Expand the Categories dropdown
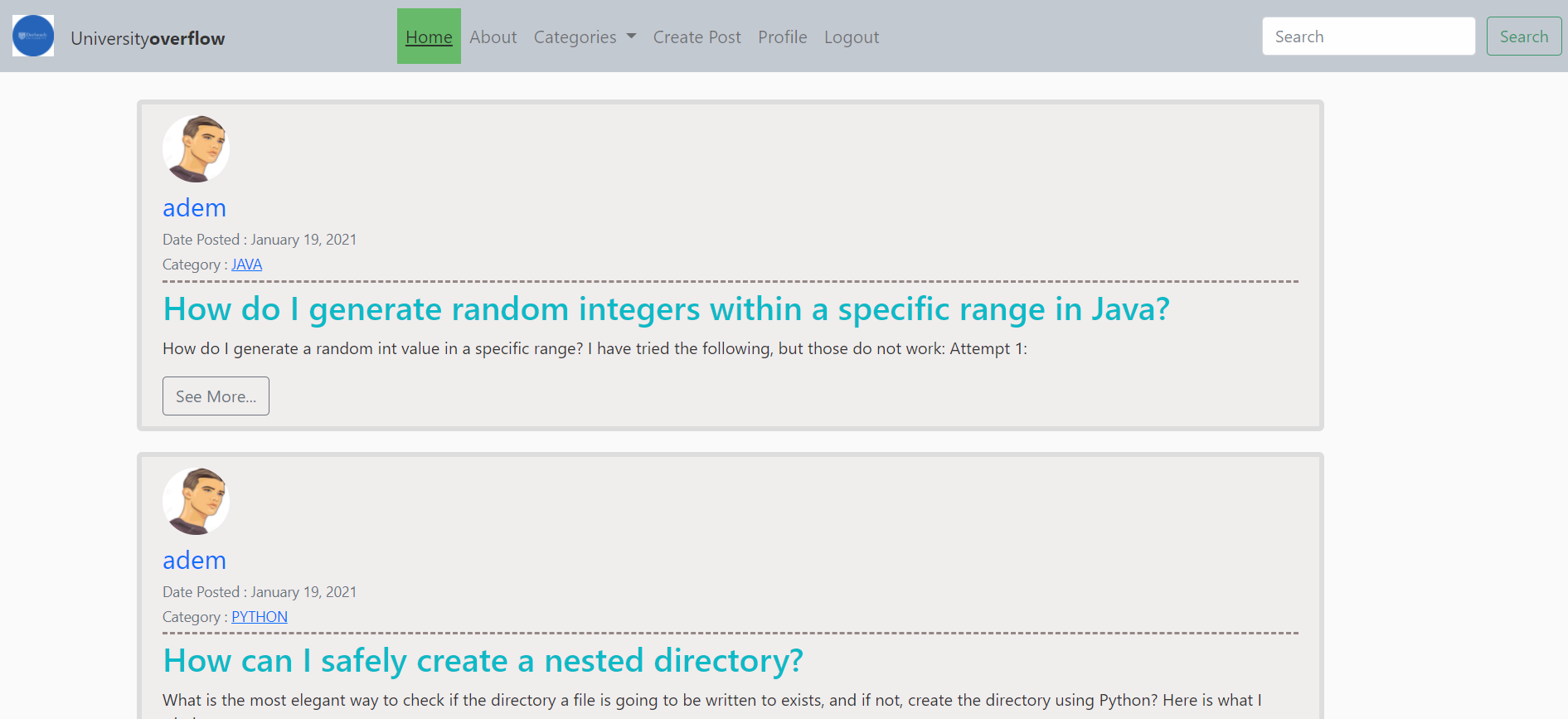1568x719 pixels. point(585,36)
